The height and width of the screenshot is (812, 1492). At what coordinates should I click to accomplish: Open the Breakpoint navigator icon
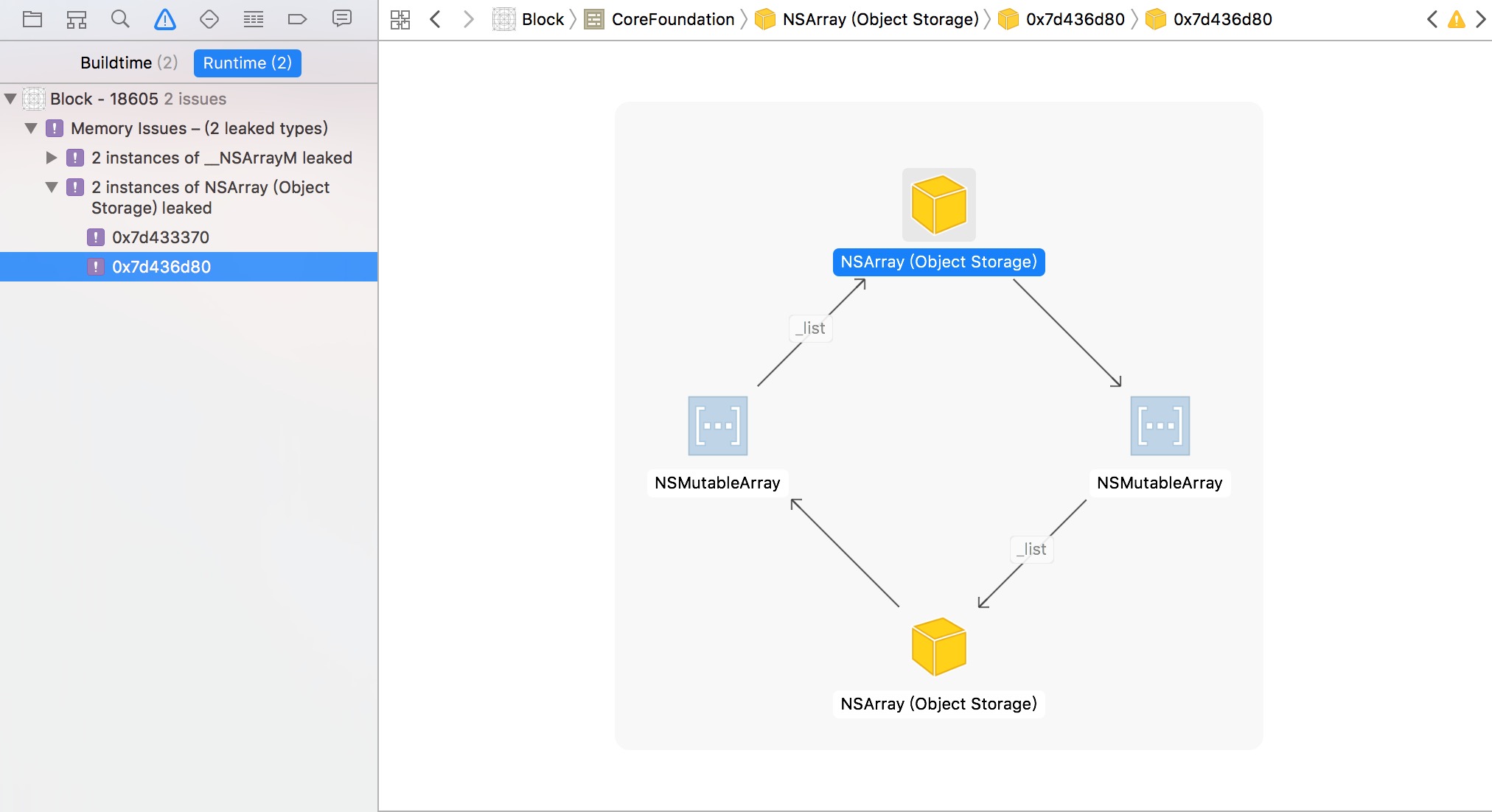(x=297, y=19)
